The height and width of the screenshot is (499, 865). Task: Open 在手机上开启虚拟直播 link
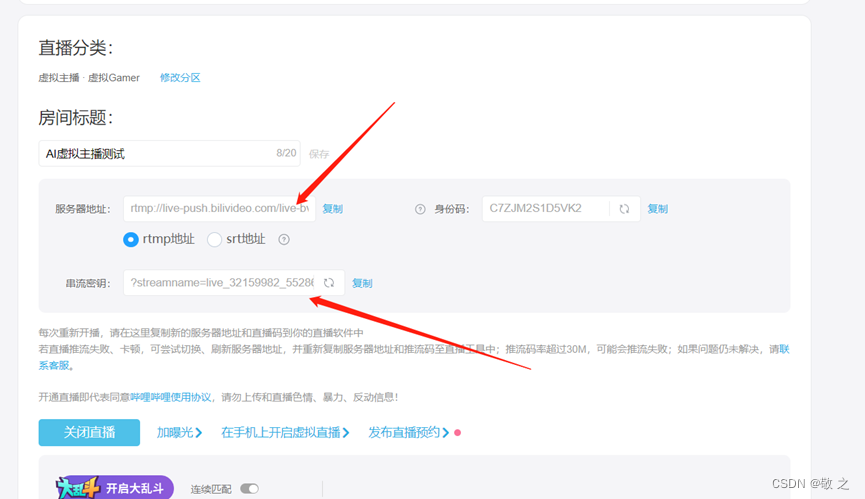[x=285, y=433]
